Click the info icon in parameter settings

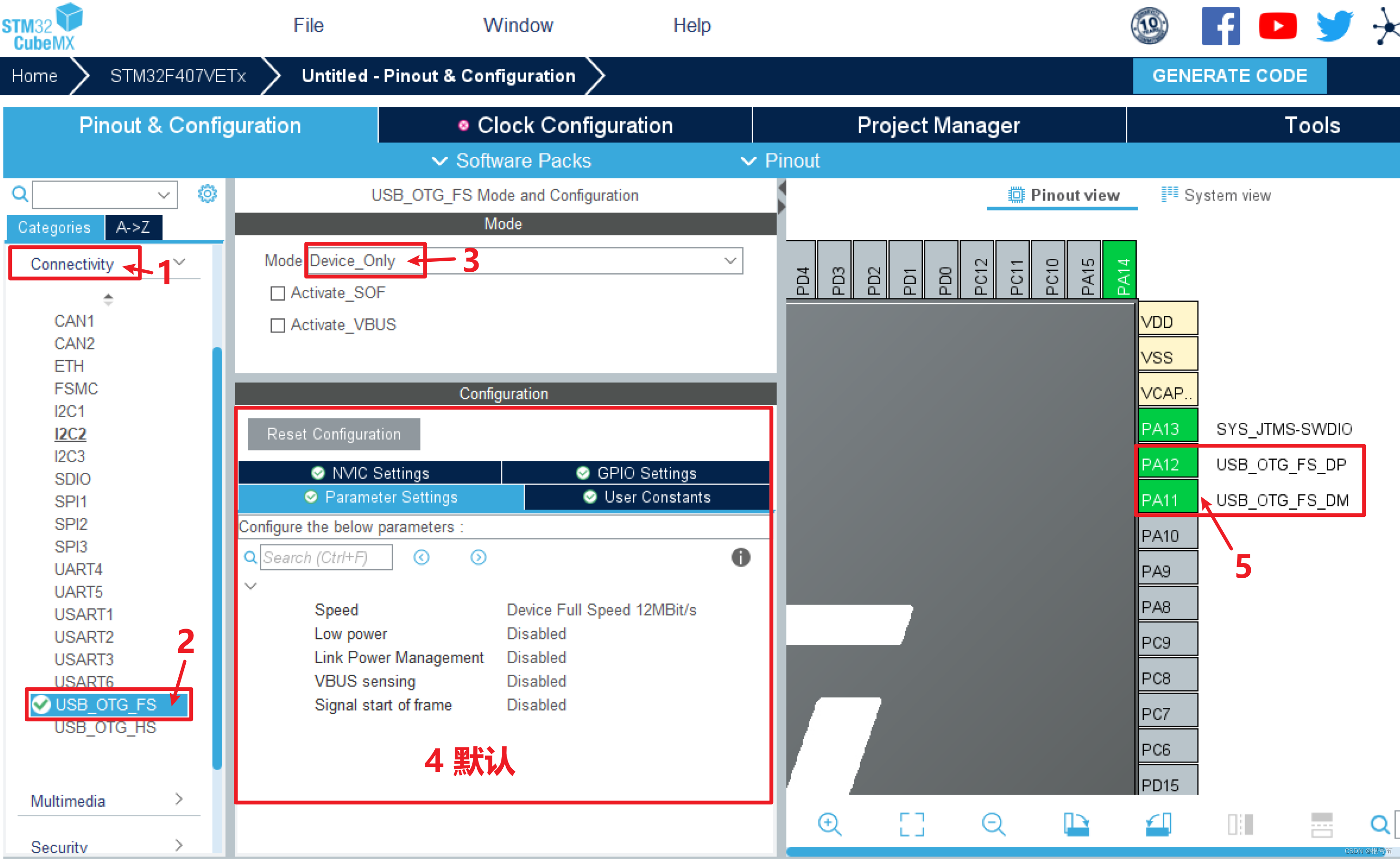point(740,557)
